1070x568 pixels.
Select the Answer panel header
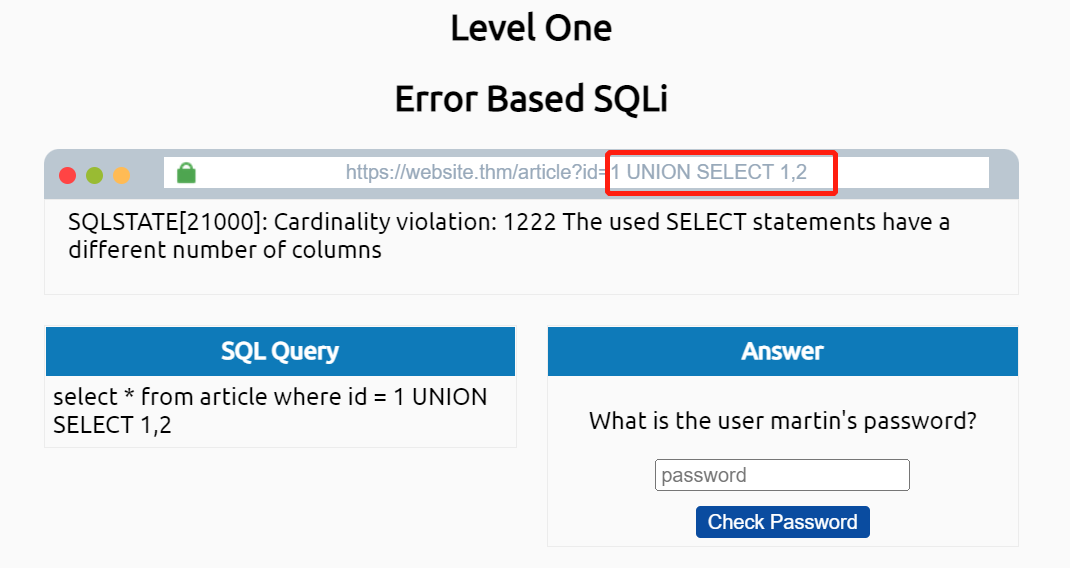point(782,351)
